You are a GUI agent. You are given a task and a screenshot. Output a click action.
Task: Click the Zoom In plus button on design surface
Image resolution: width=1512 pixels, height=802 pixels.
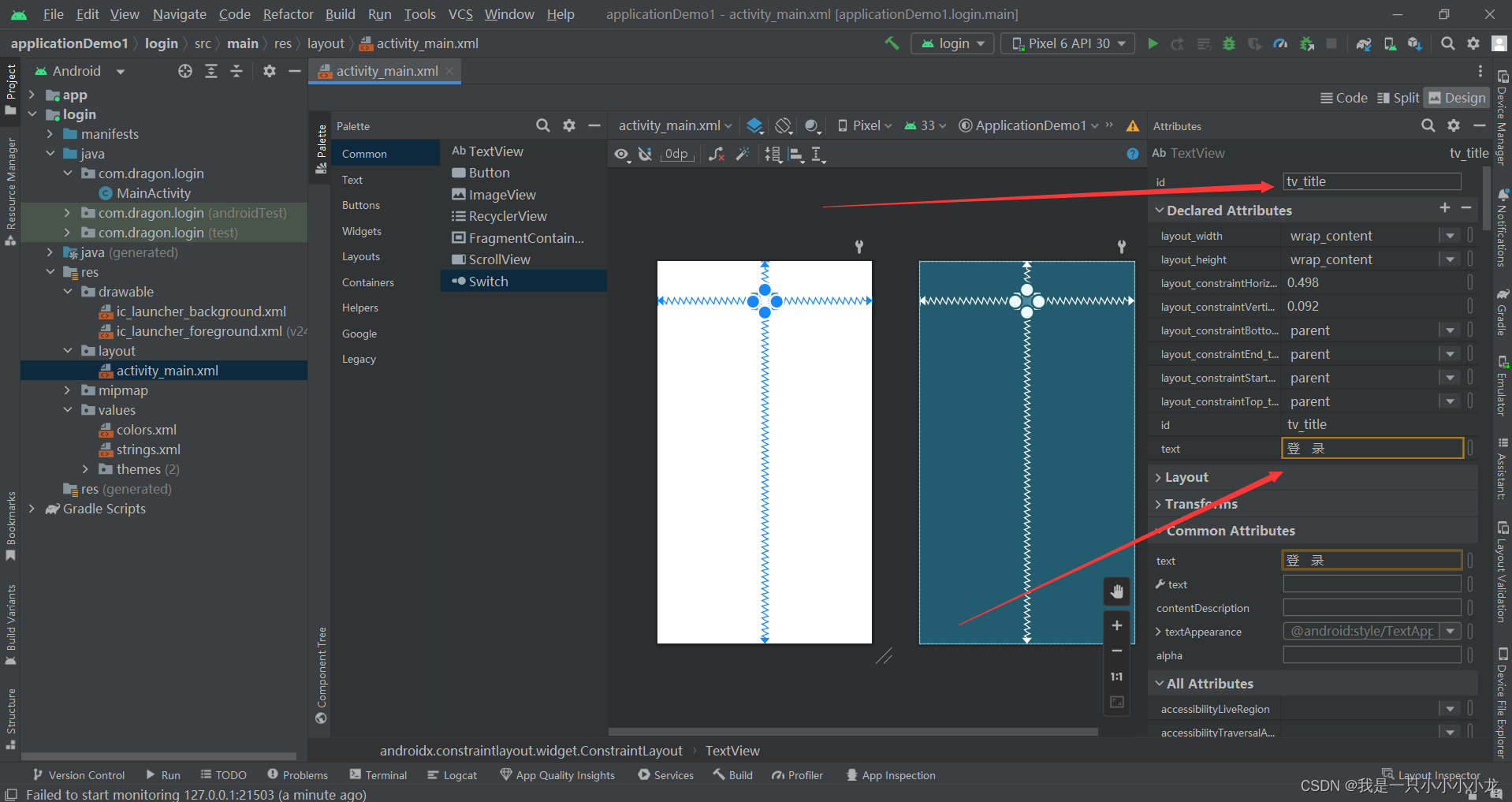point(1117,625)
